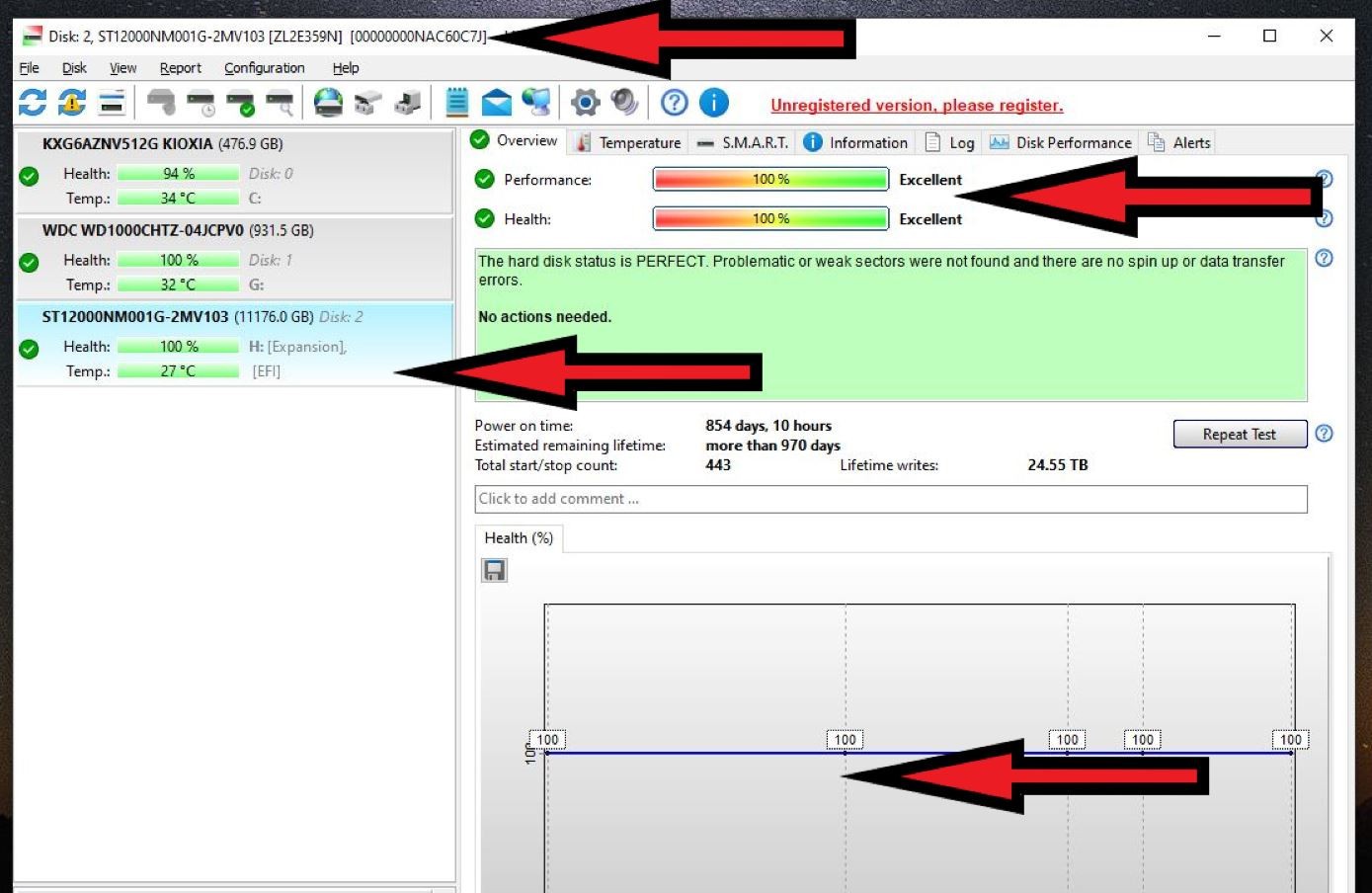The width and height of the screenshot is (1372, 893).
Task: Open the Log tab
Action: (949, 142)
